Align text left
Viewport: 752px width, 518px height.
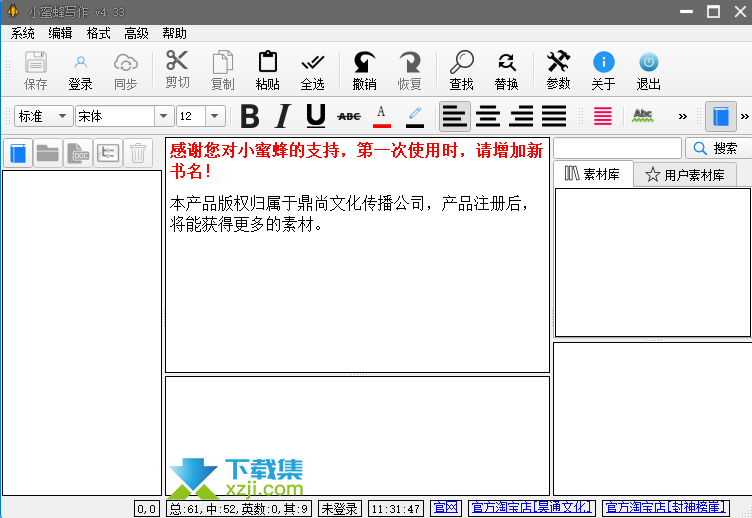coord(455,116)
